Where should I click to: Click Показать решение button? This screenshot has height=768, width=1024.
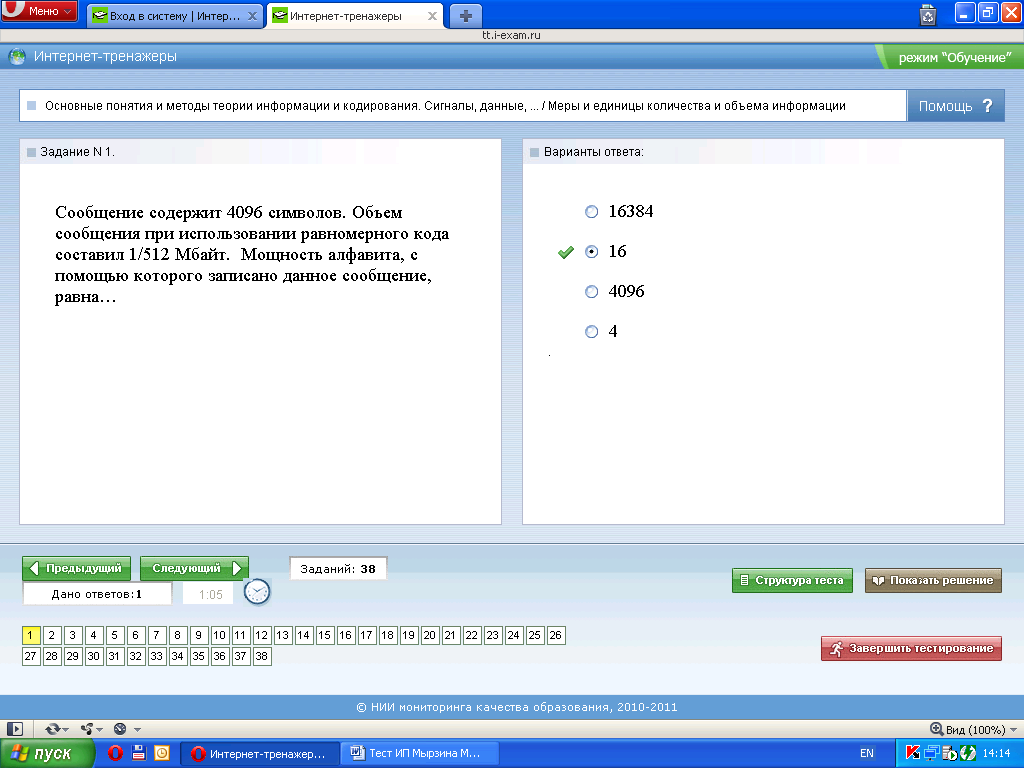(933, 580)
